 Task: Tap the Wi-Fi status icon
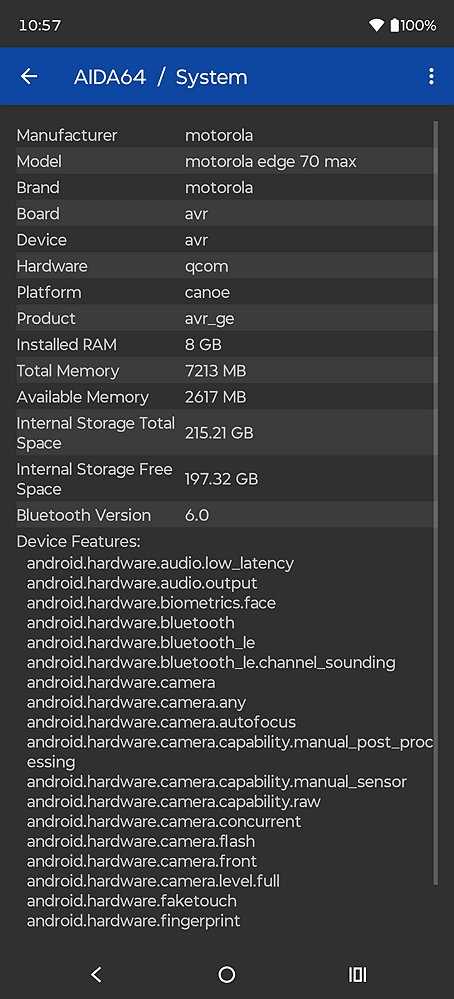tap(376, 25)
